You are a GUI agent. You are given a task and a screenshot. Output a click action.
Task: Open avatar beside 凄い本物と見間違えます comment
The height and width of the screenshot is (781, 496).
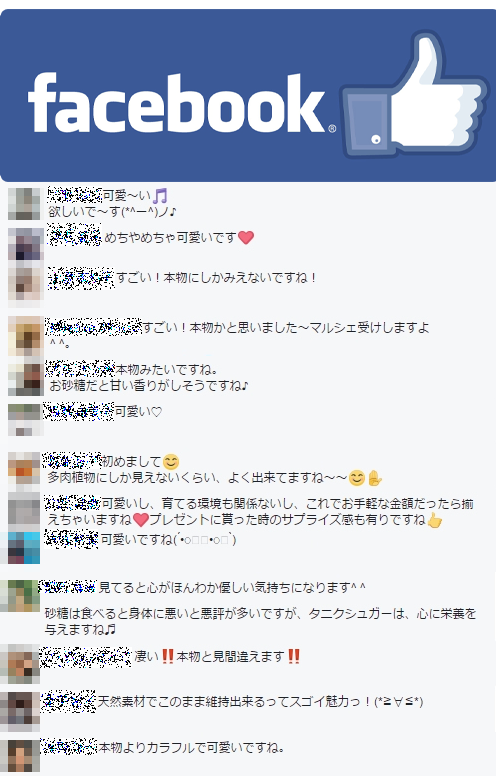pyautogui.click(x=20, y=664)
